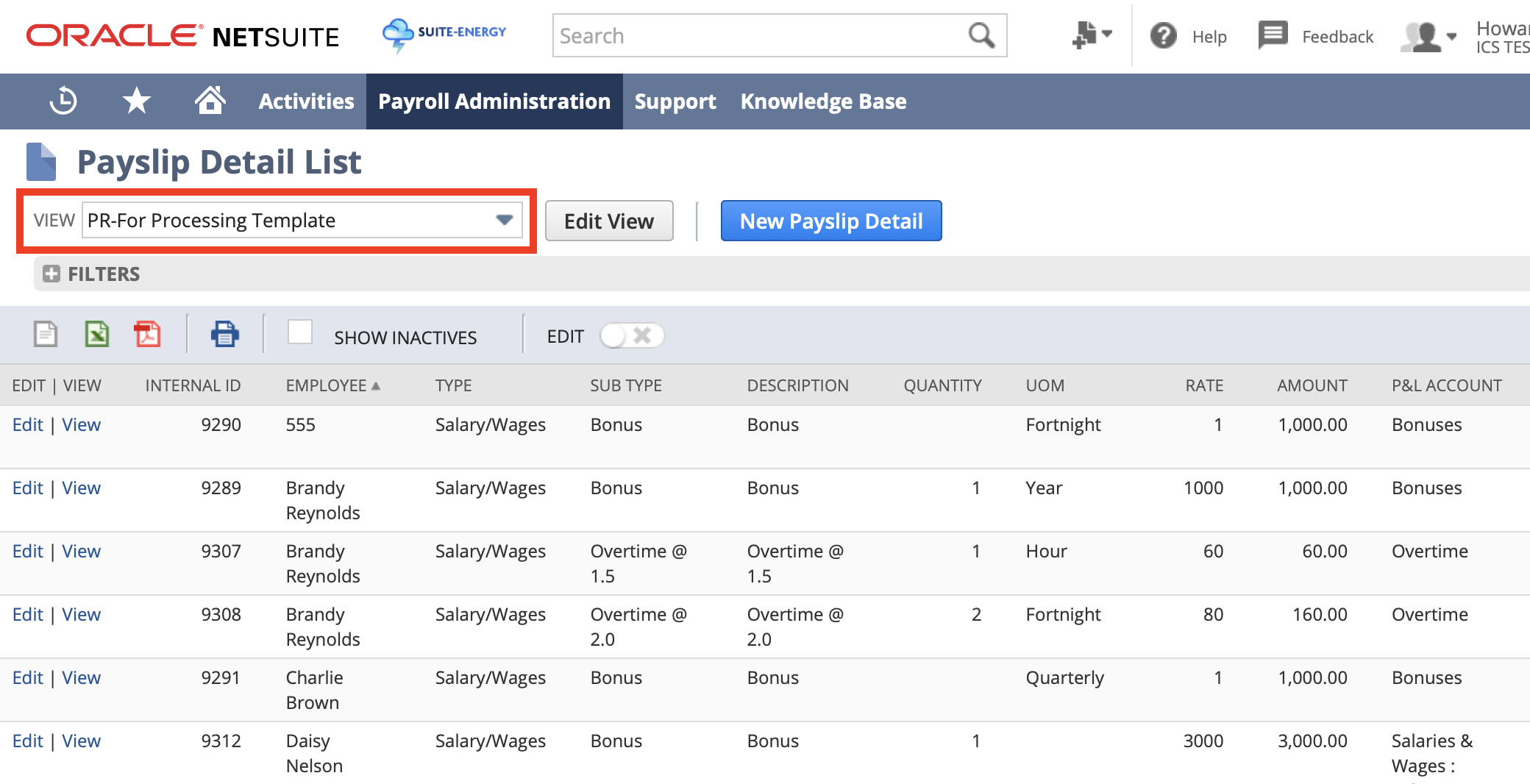
Task: View the payslip record for Charlie Brown
Action: [82, 677]
